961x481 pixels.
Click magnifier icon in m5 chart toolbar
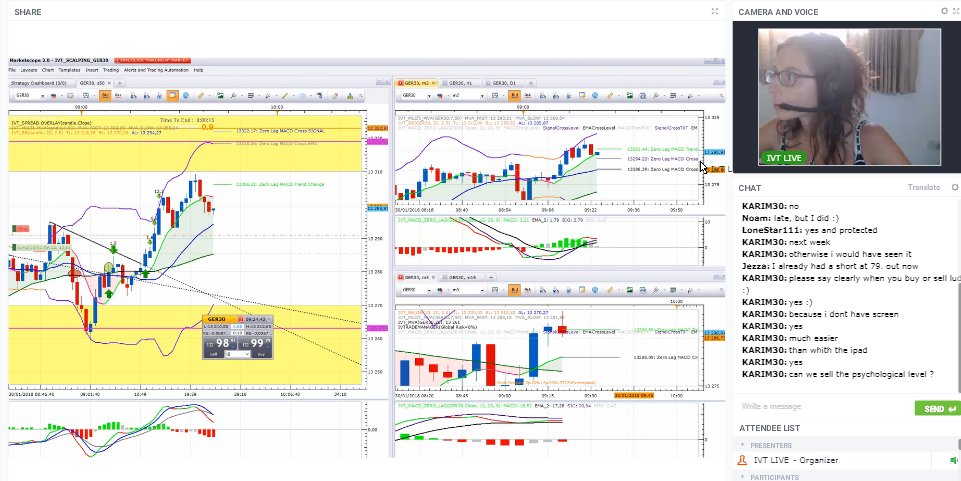[656, 290]
